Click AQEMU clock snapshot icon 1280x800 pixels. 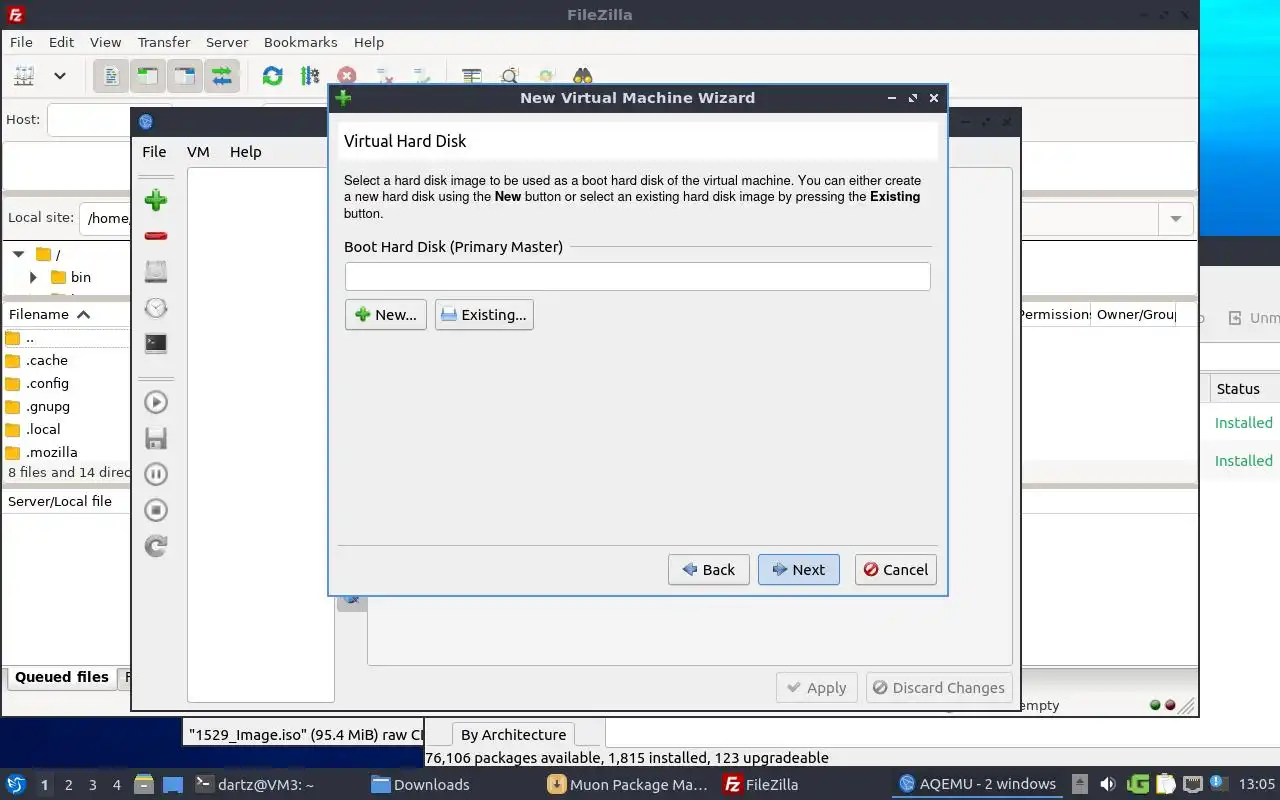tap(156, 308)
